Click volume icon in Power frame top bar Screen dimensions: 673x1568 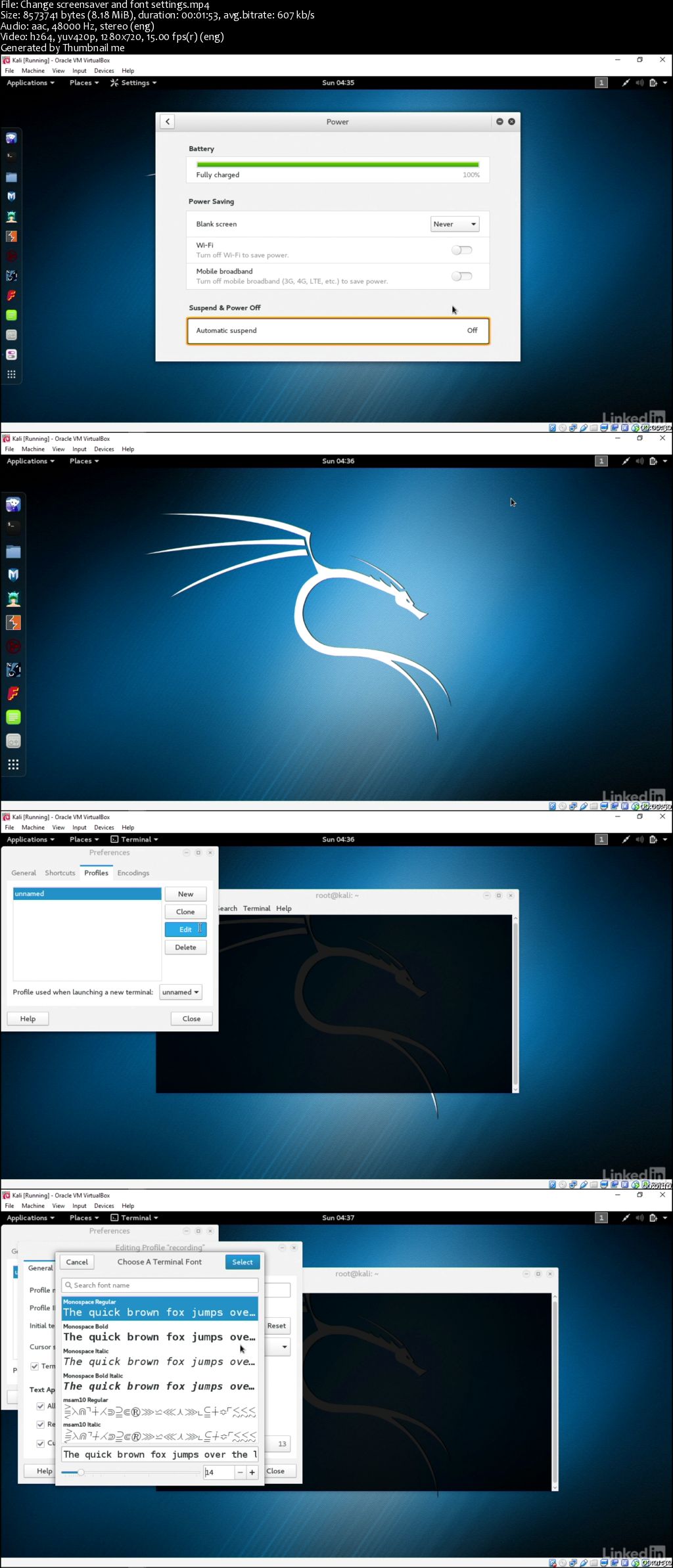tap(639, 83)
